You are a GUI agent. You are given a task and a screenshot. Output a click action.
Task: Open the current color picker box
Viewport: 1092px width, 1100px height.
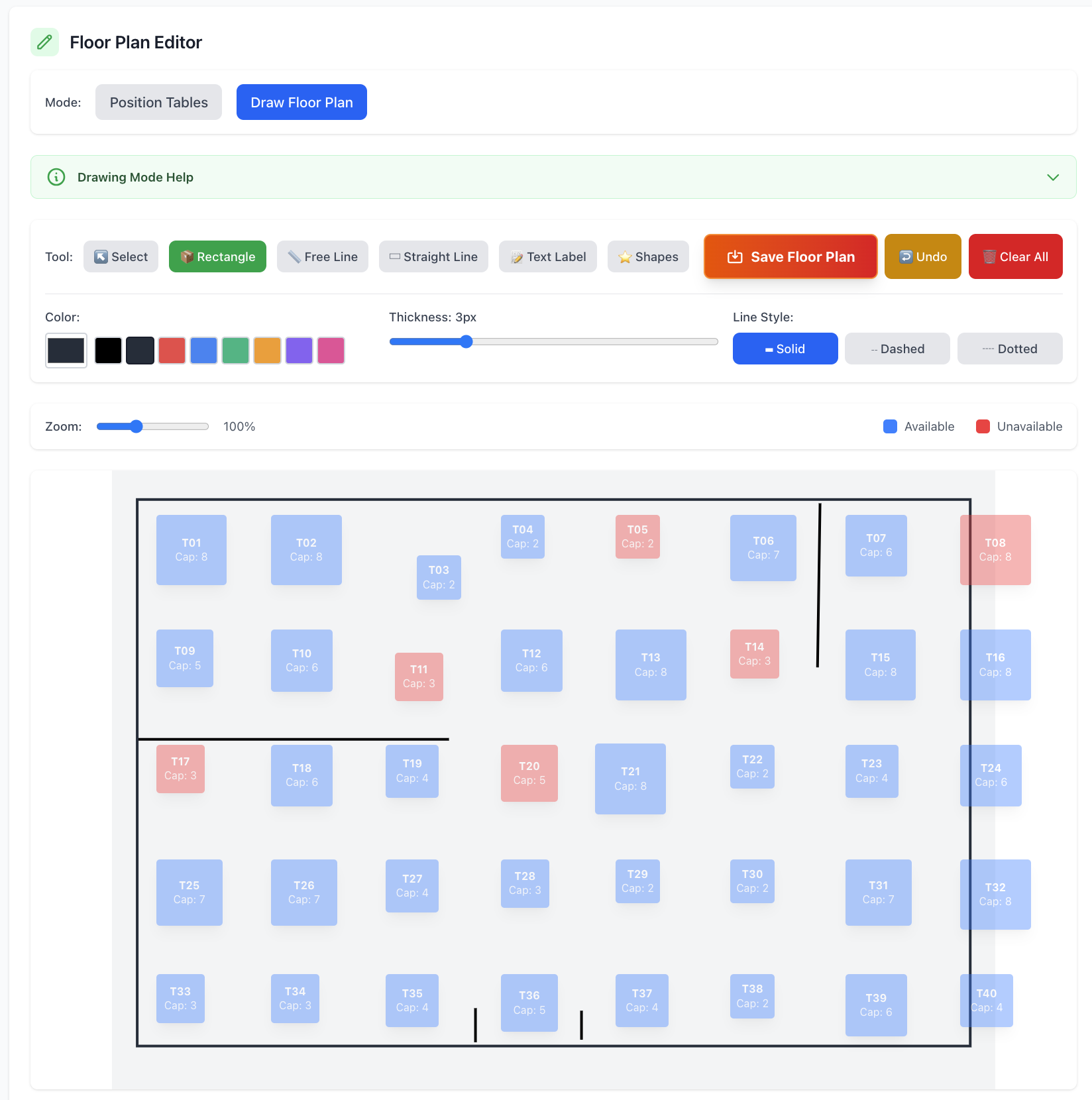(66, 351)
